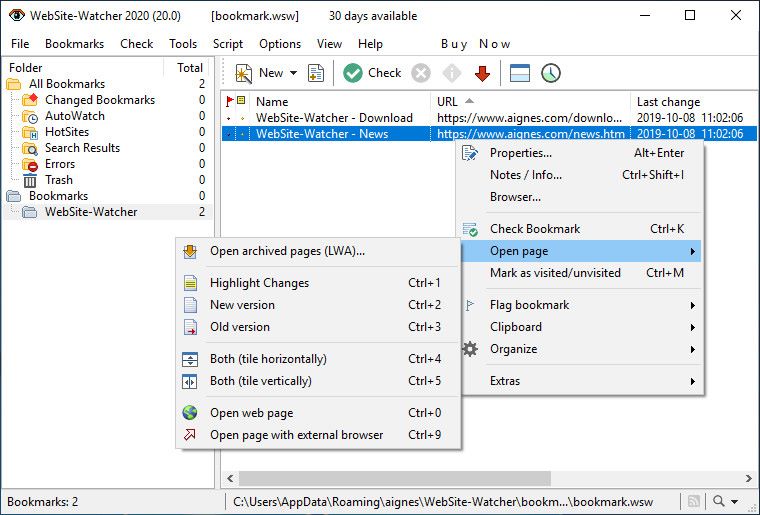Expand the Flag bookmark submenu
The height and width of the screenshot is (515, 760).
pos(581,305)
